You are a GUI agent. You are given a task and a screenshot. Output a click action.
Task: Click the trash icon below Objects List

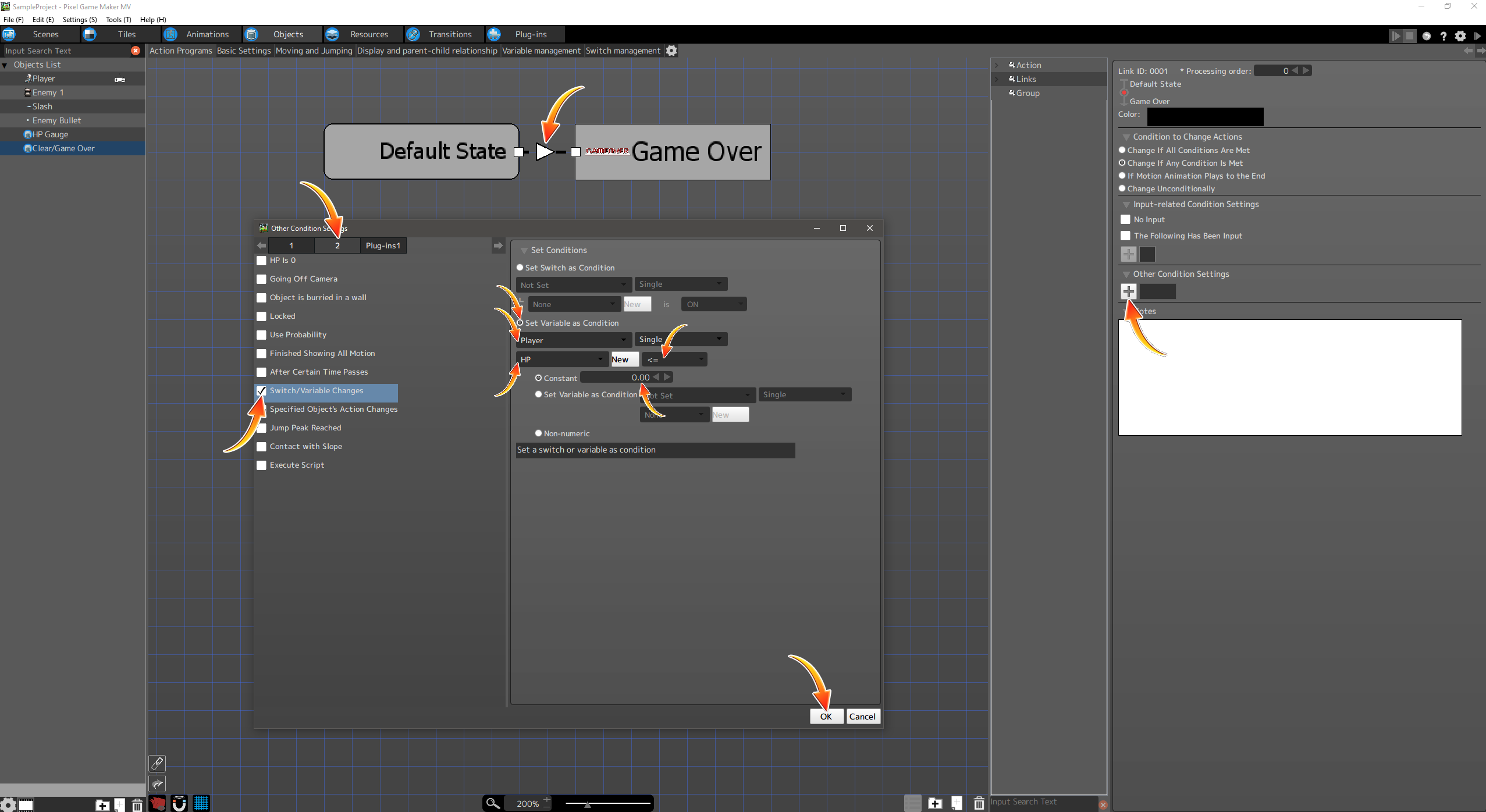[137, 805]
